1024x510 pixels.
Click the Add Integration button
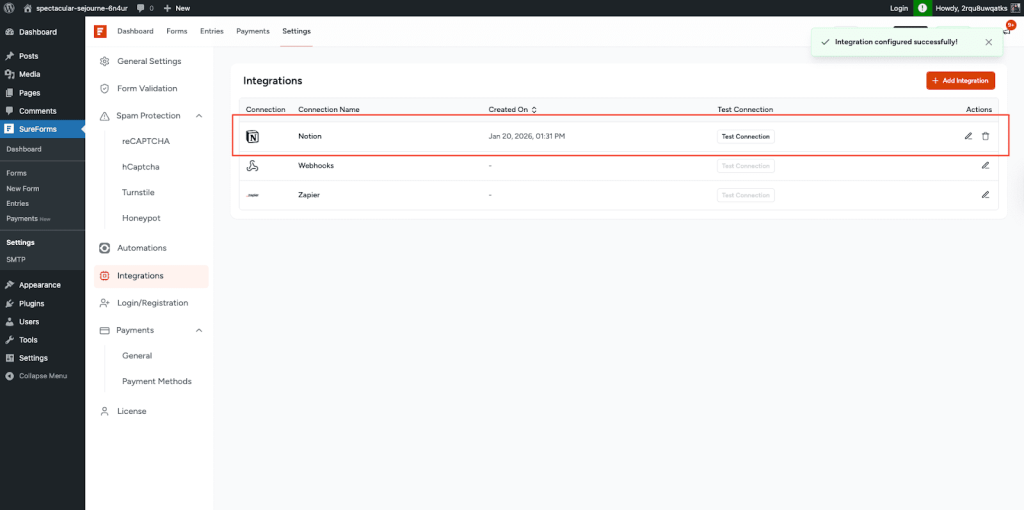coord(960,80)
